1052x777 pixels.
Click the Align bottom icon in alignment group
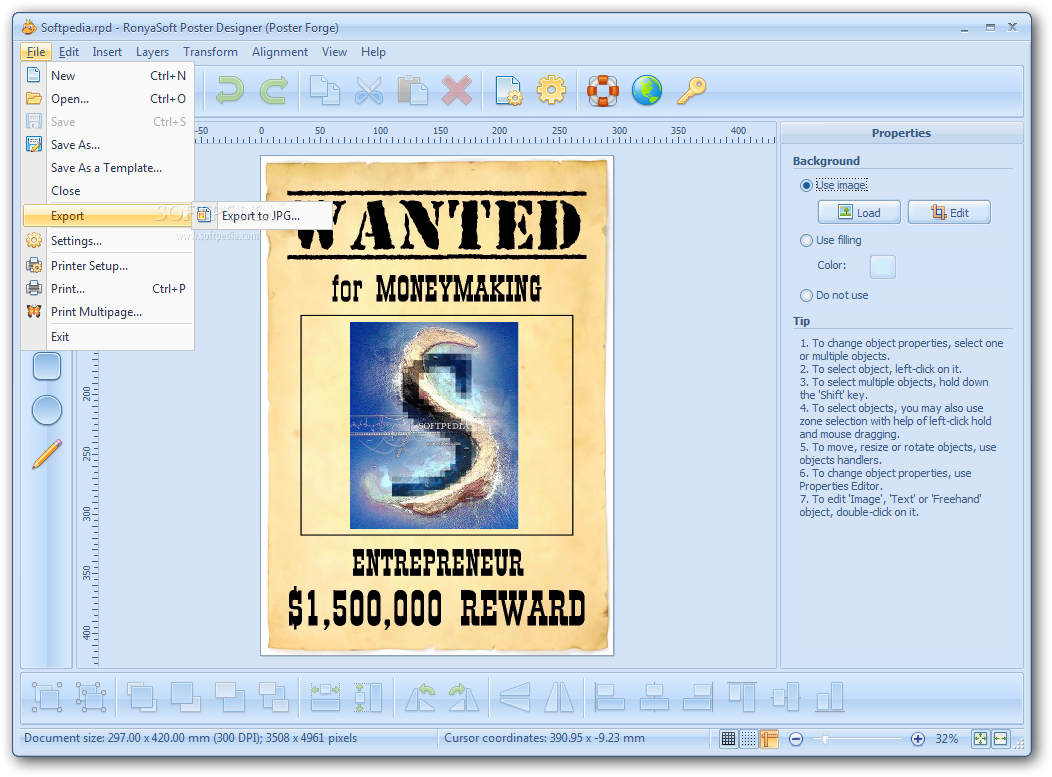830,696
